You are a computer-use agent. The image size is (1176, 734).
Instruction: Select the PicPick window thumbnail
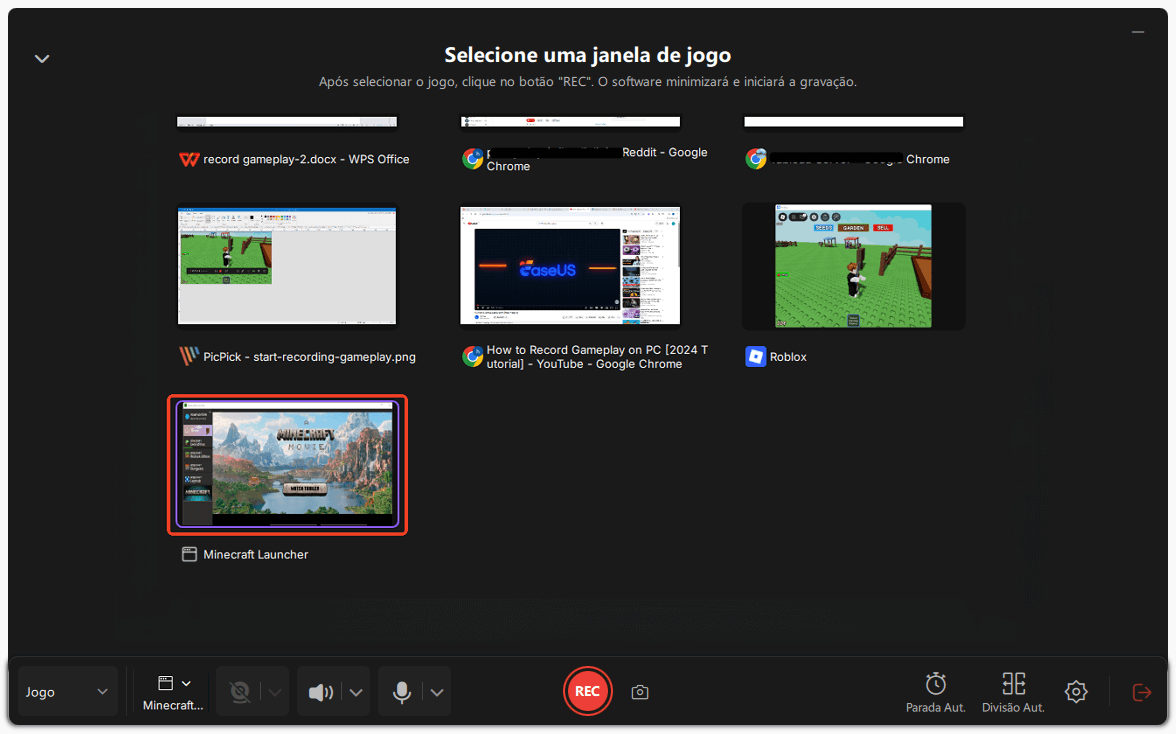(x=287, y=266)
